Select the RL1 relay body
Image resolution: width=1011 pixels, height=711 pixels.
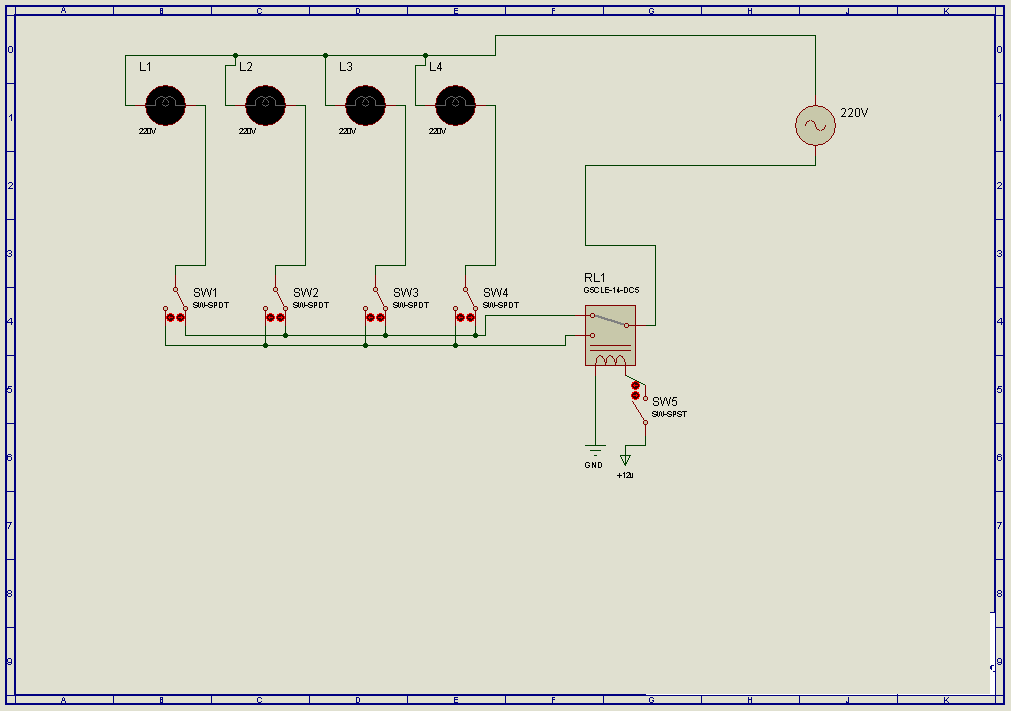coord(610,335)
